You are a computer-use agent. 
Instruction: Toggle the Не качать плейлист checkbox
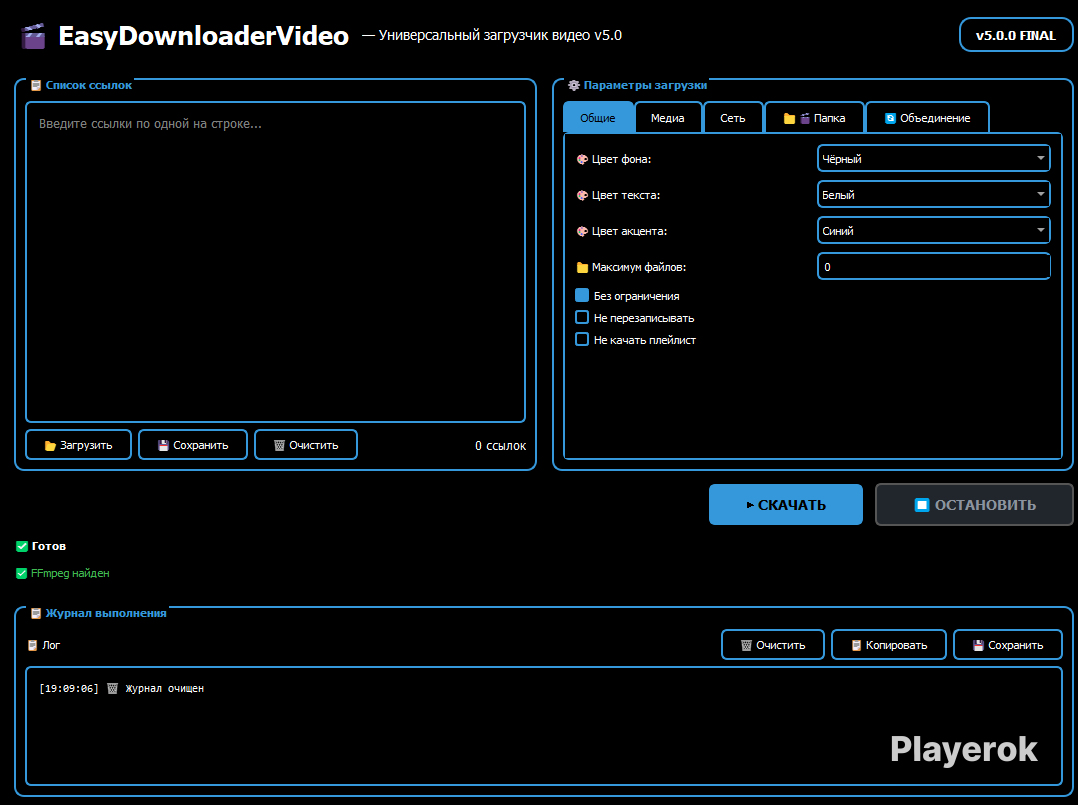[582, 340]
